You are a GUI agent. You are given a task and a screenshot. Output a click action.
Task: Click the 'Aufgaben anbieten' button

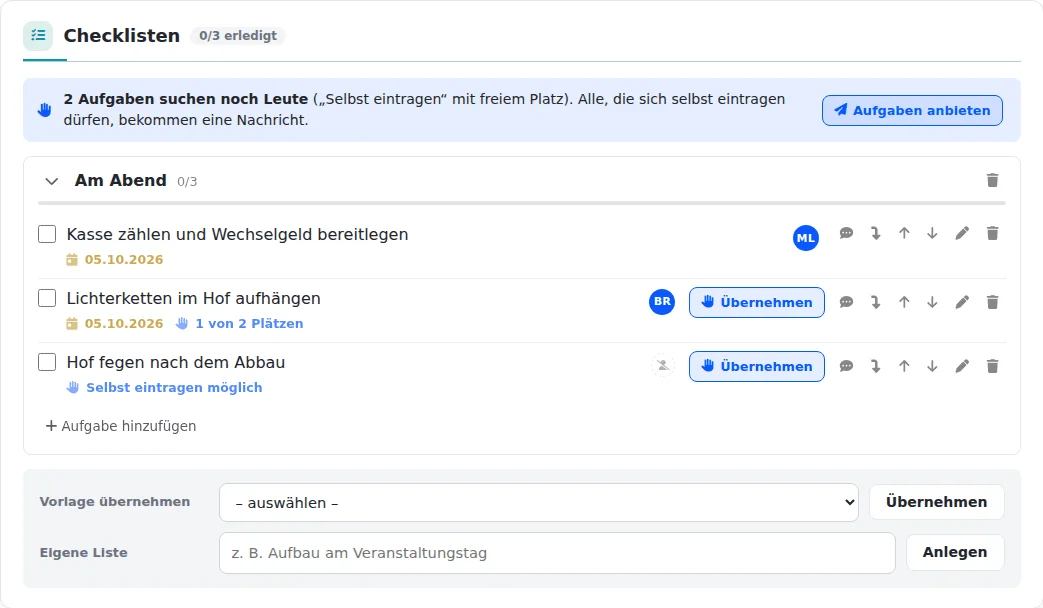coord(912,110)
